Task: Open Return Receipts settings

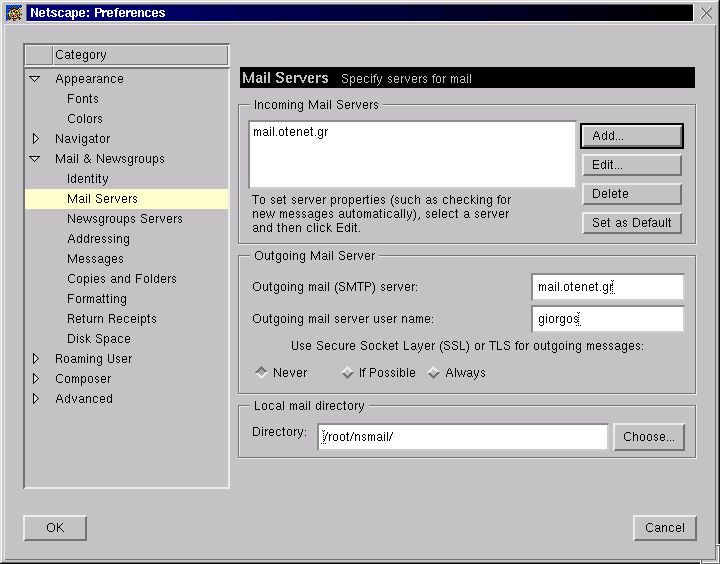Action: [x=112, y=319]
